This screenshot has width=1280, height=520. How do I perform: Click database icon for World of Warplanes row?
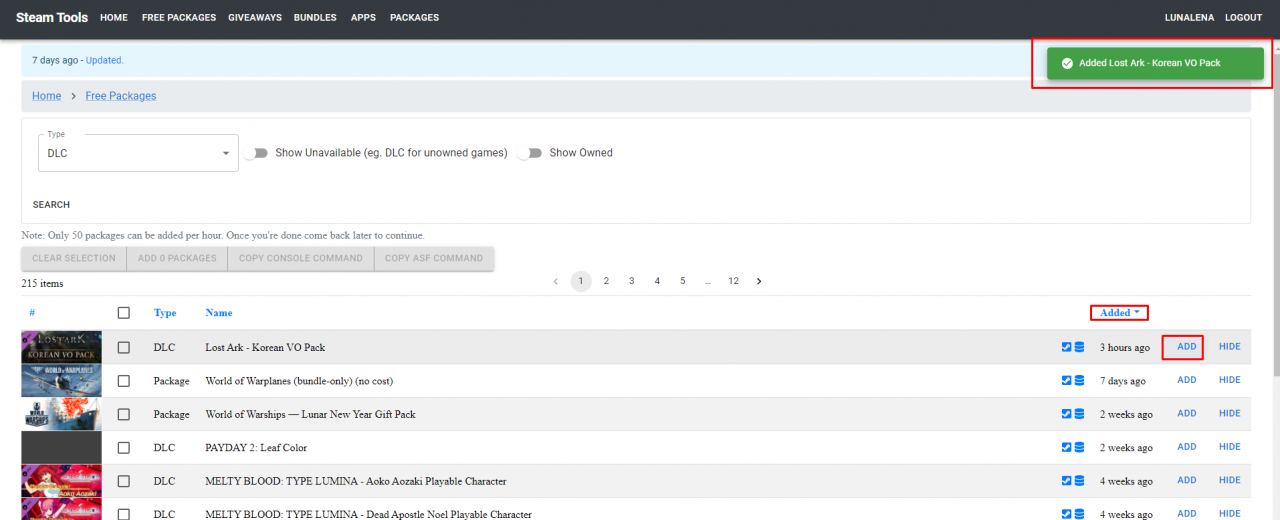pos(1079,381)
